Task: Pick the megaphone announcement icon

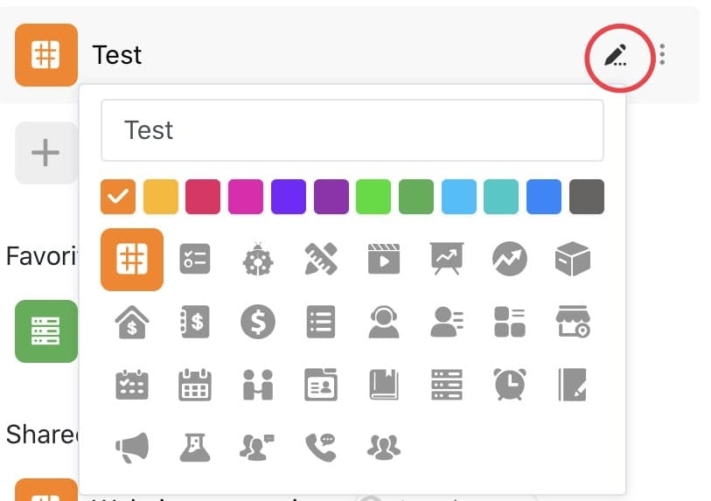Action: 132,447
